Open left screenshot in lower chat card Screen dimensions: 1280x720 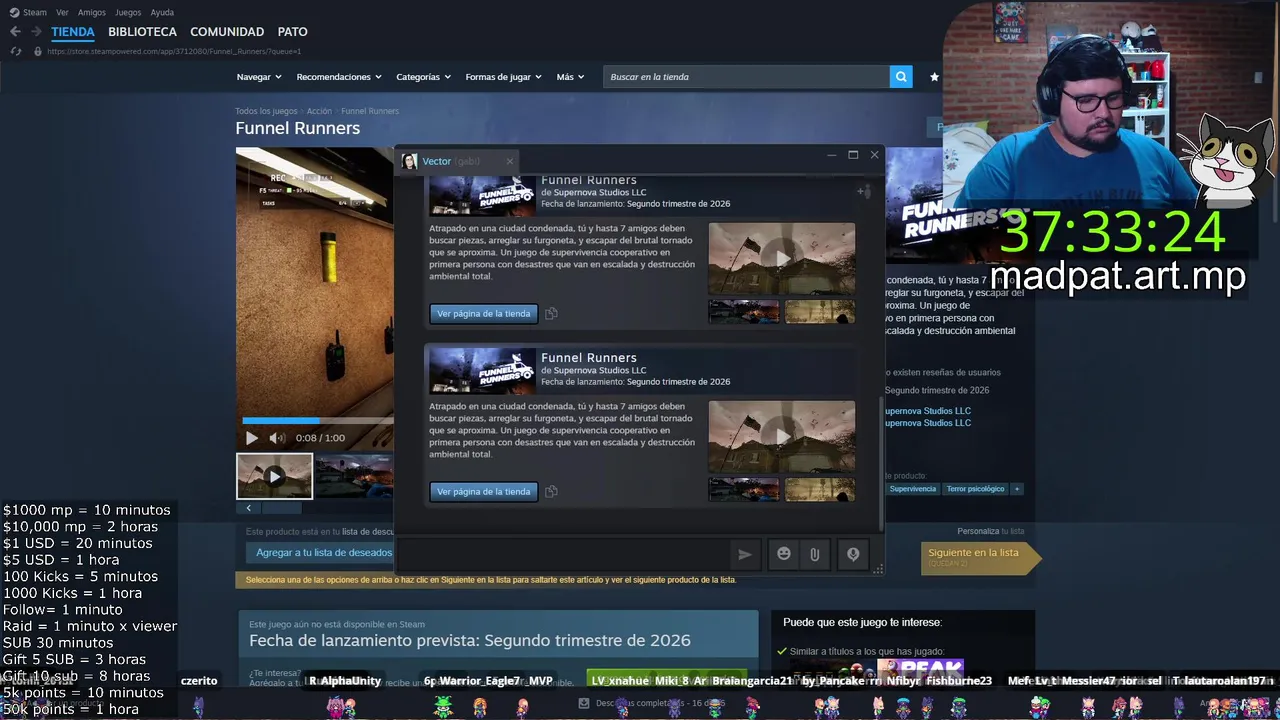pyautogui.click(x=744, y=490)
